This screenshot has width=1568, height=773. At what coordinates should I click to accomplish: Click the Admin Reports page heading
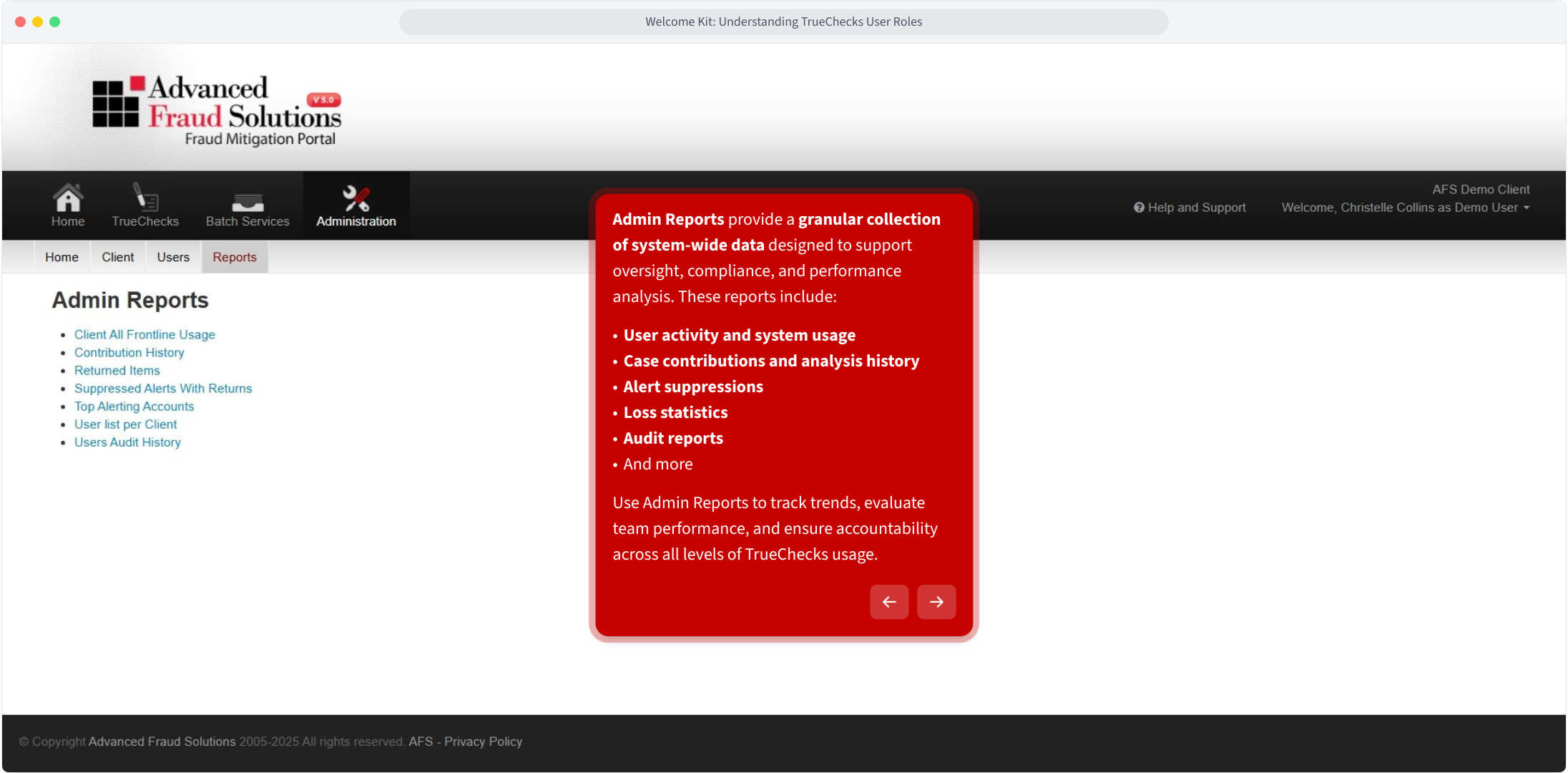[x=130, y=300]
